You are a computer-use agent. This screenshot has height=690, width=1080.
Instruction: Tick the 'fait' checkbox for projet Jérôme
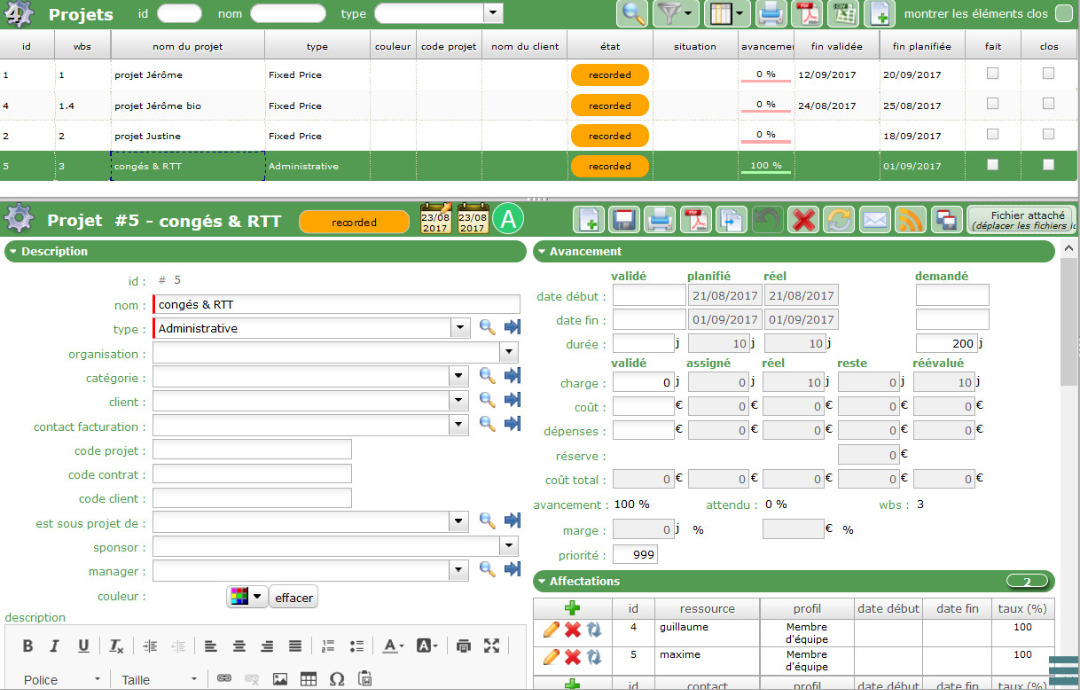point(992,74)
